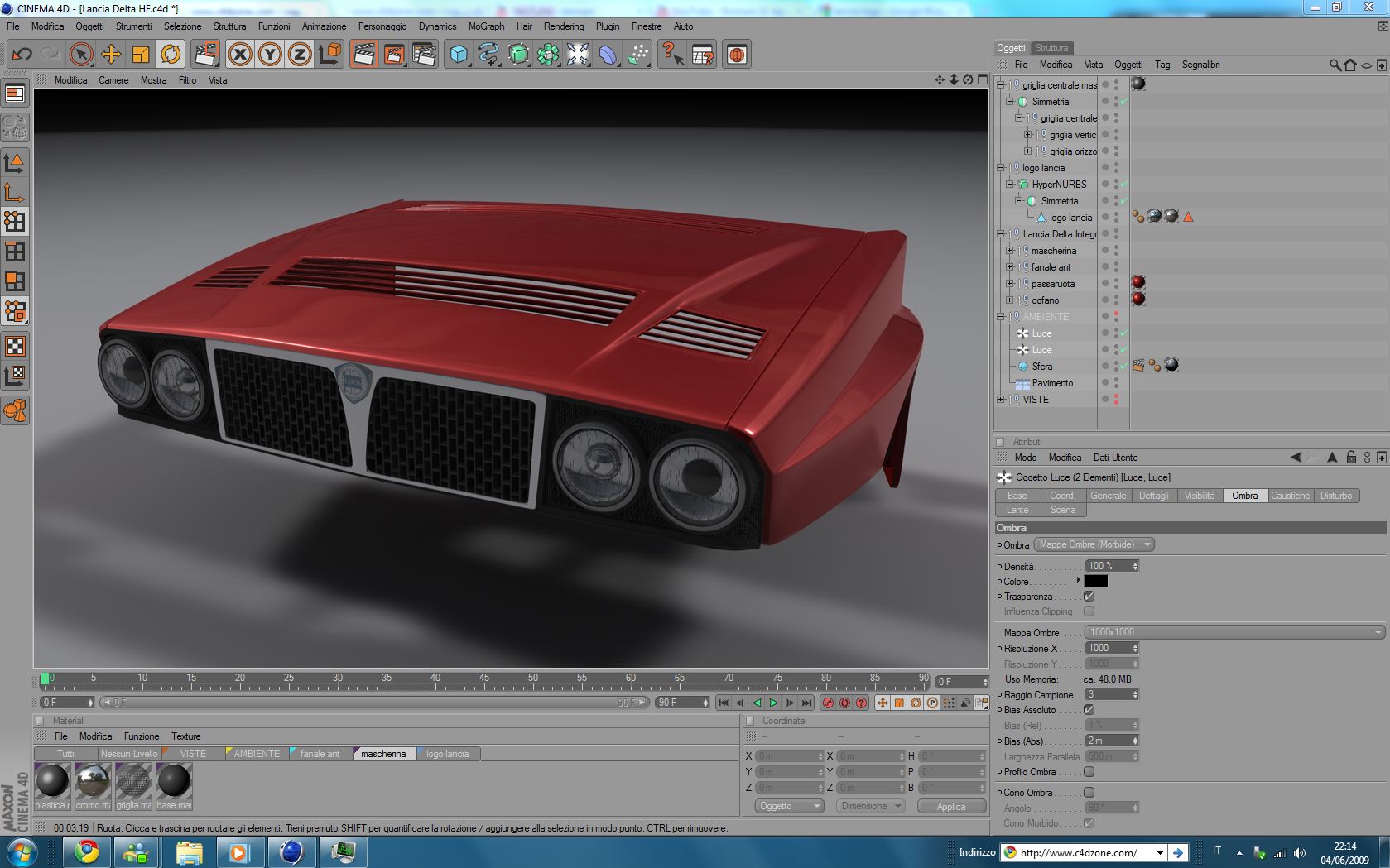The image size is (1390, 868).
Task: Select the Move tool icon
Action: coord(111,55)
